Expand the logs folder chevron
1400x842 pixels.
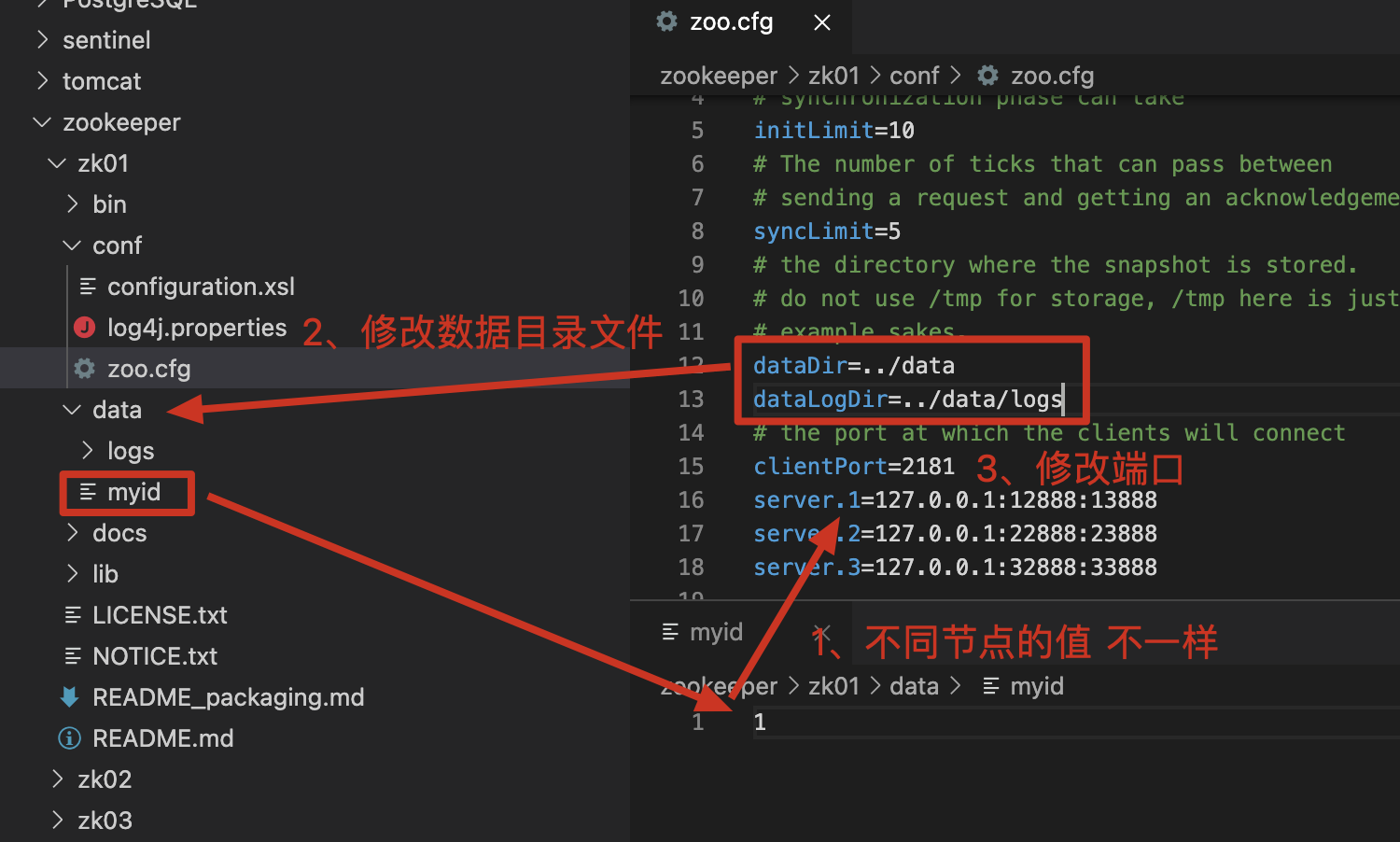click(x=87, y=450)
